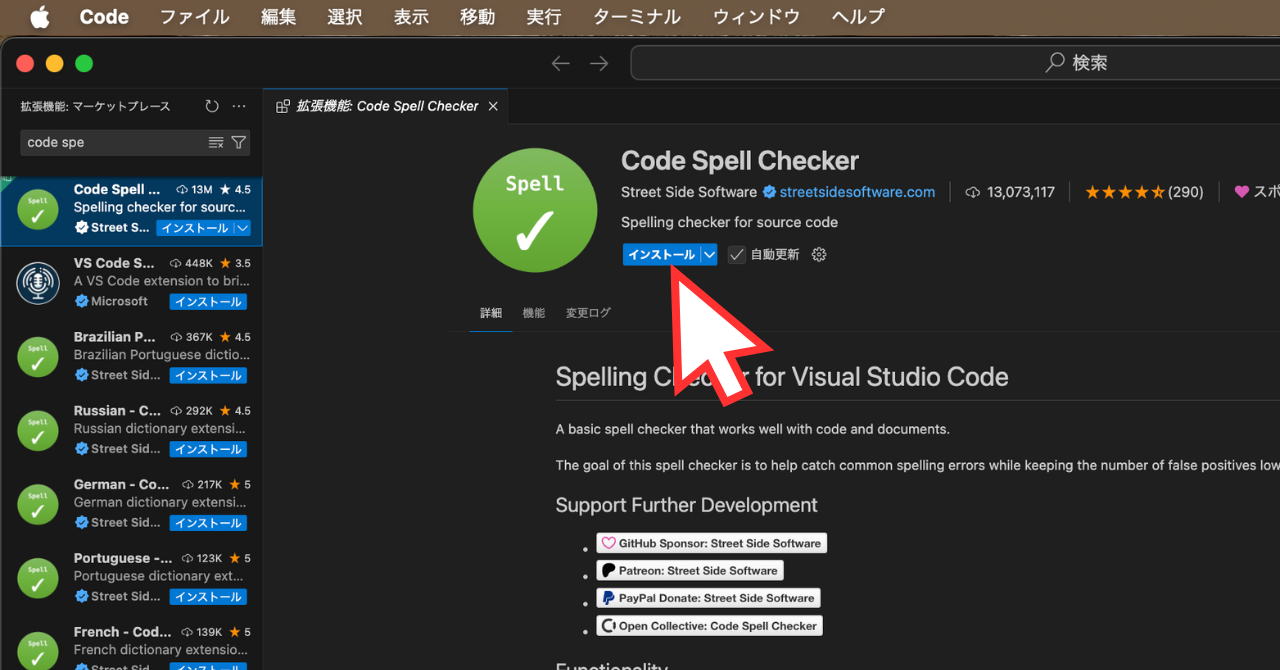Open the extension filter funnel icon

238,142
